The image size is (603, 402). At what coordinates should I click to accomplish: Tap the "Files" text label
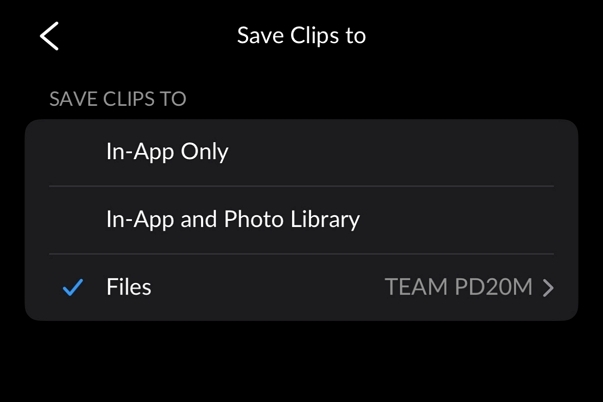(x=129, y=288)
